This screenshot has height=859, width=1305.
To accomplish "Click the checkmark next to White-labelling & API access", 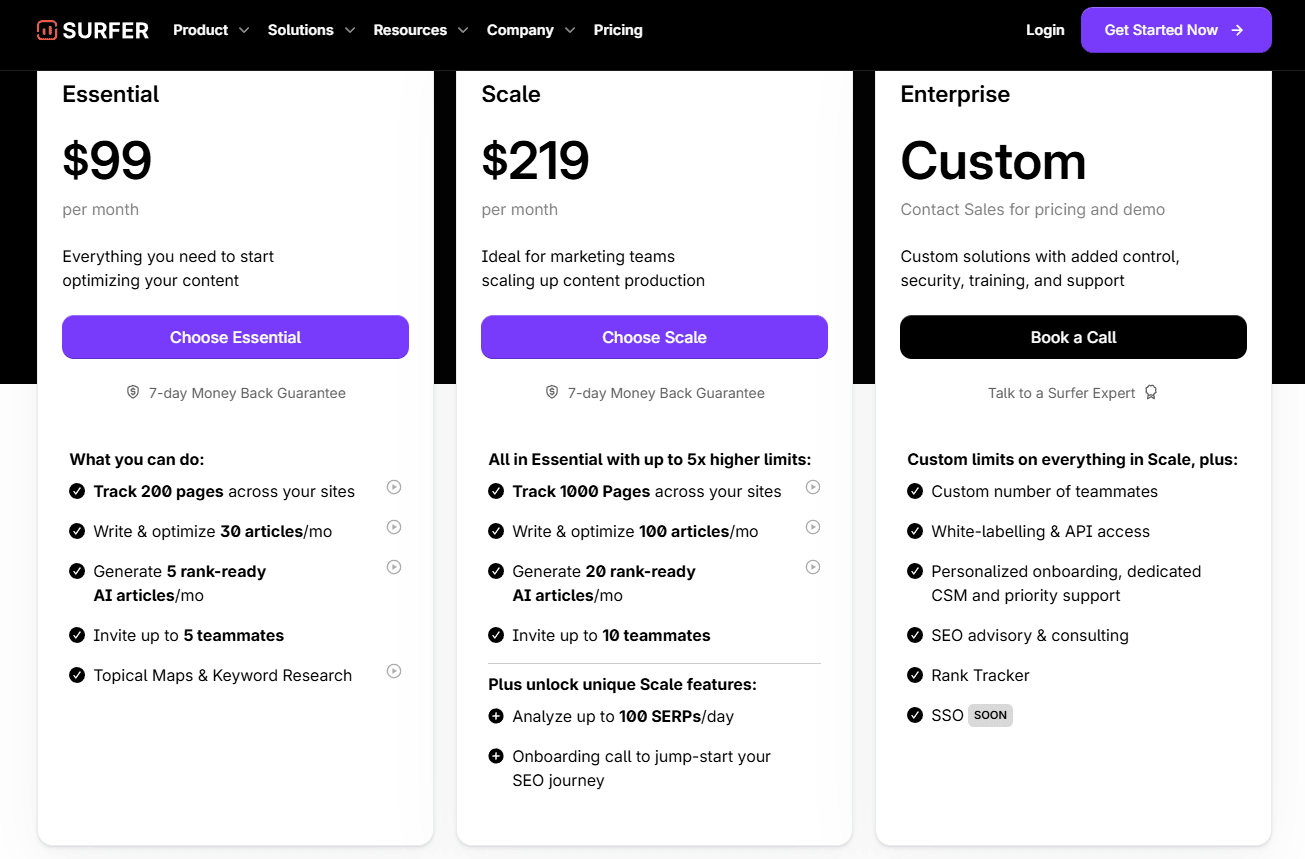I will 915,531.
